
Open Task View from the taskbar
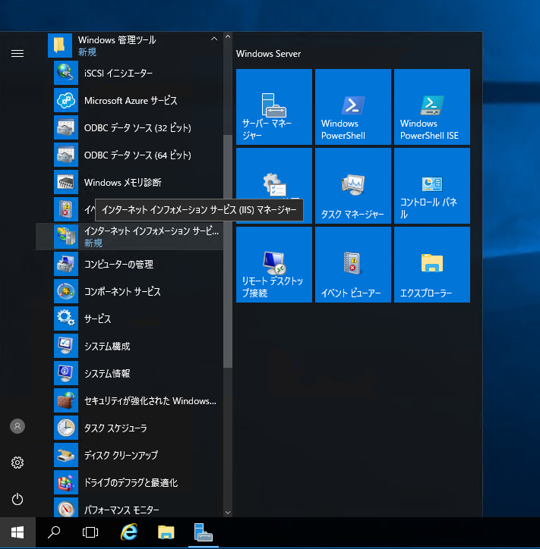tap(90, 533)
